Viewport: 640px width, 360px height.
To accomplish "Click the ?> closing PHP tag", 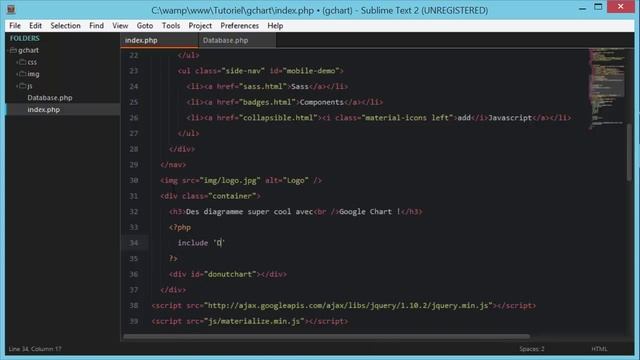I will [173, 259].
